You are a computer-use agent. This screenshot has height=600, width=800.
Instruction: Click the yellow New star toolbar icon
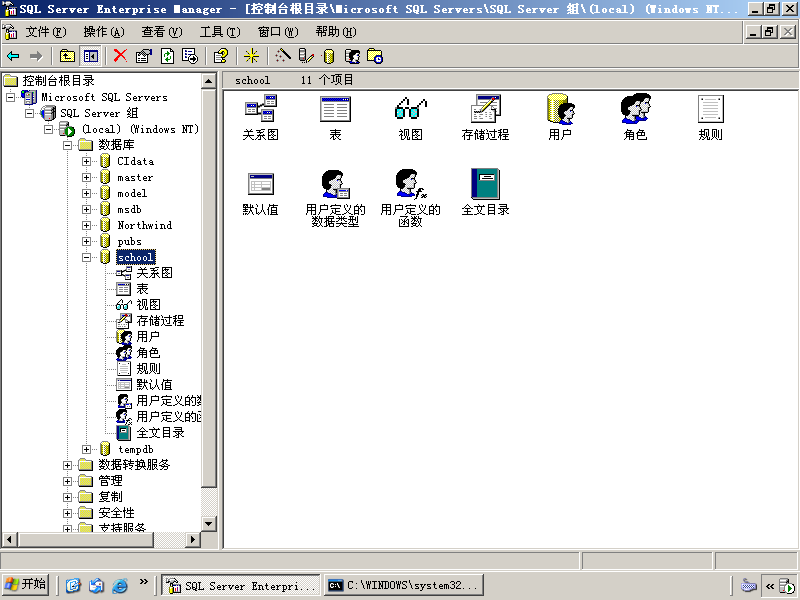pos(251,56)
